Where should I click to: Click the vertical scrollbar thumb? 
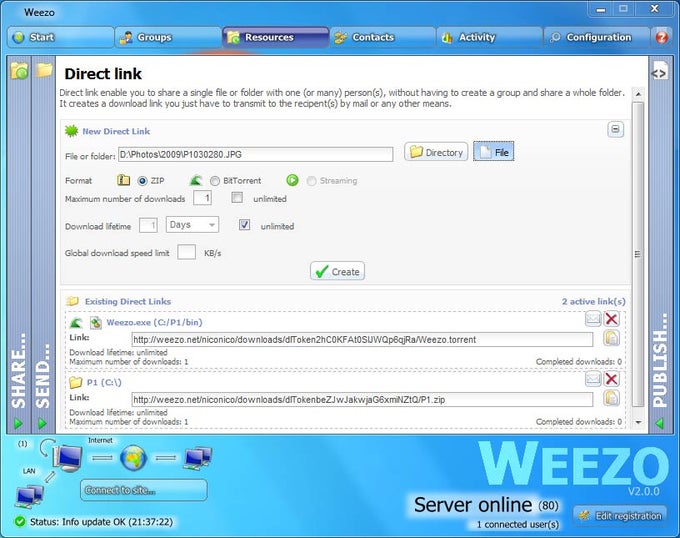(638, 254)
